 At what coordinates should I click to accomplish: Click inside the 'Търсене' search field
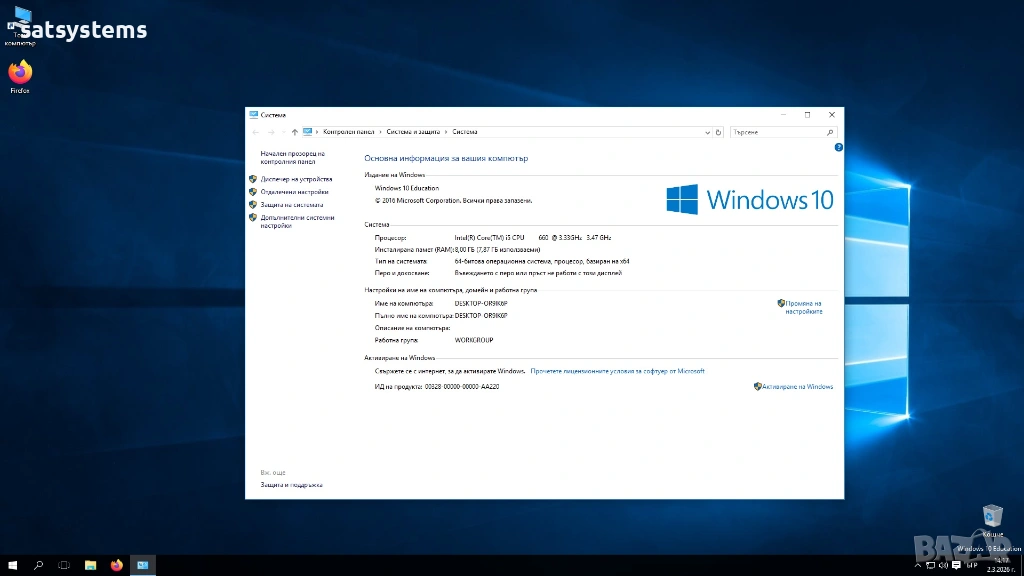(x=778, y=132)
